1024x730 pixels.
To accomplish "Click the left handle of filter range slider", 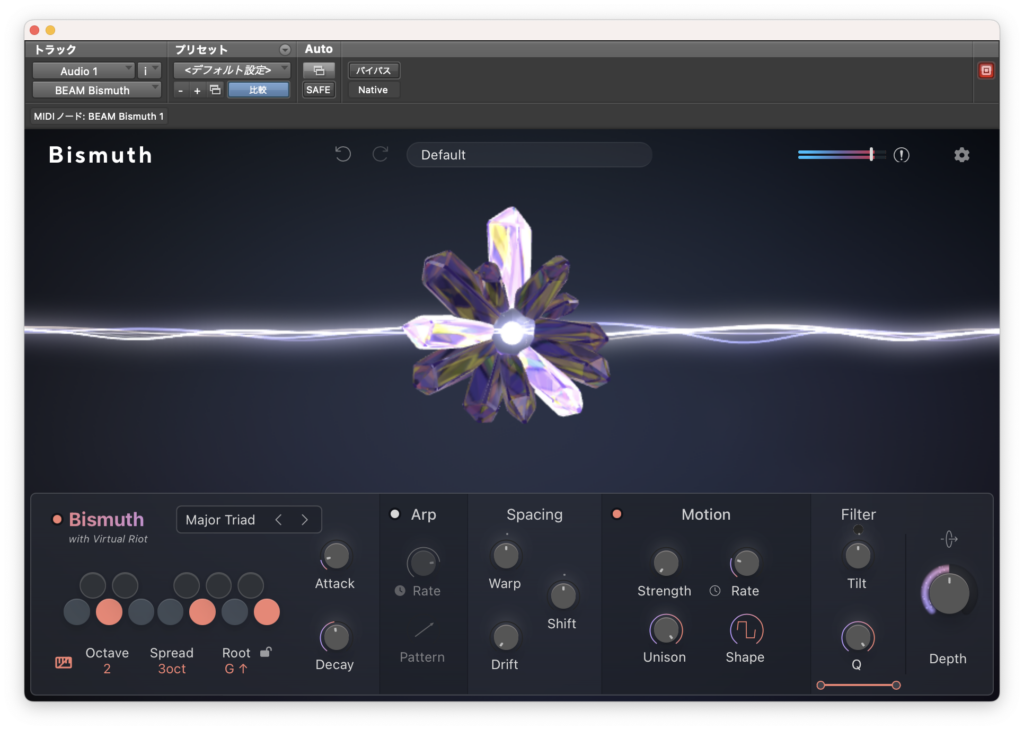I will pos(821,685).
